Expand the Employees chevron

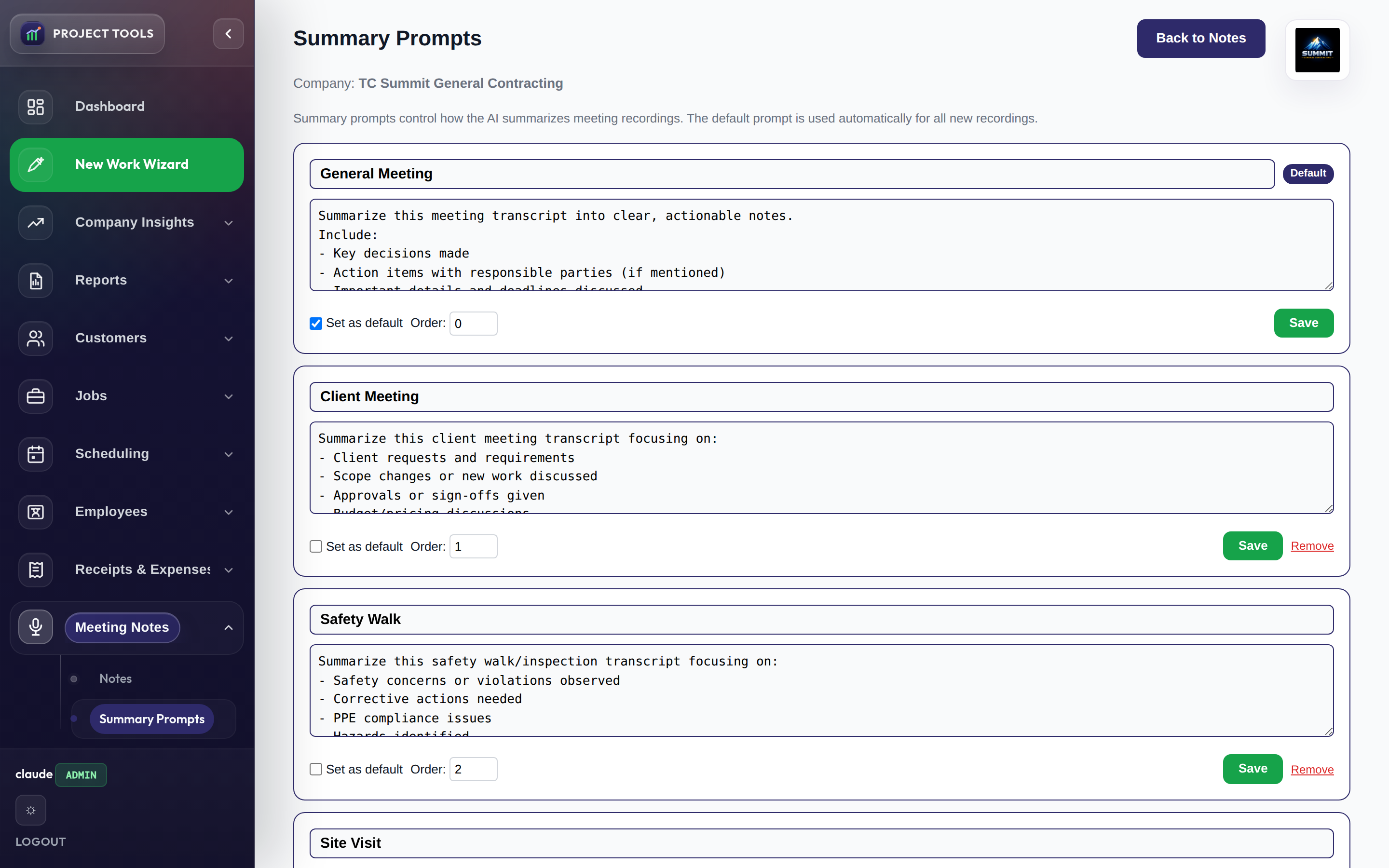tap(229, 512)
